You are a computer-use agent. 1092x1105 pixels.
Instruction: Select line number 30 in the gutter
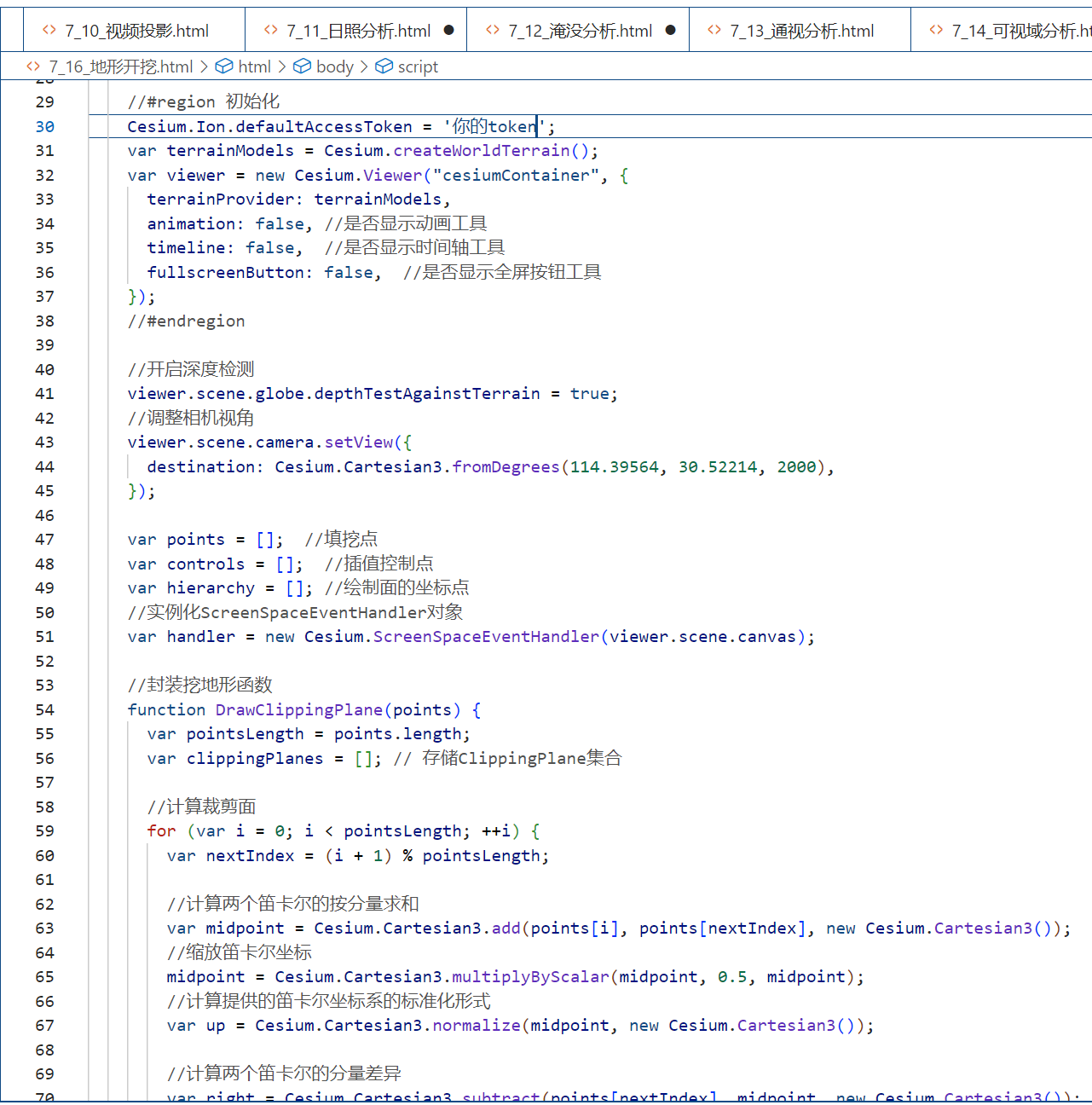[44, 126]
